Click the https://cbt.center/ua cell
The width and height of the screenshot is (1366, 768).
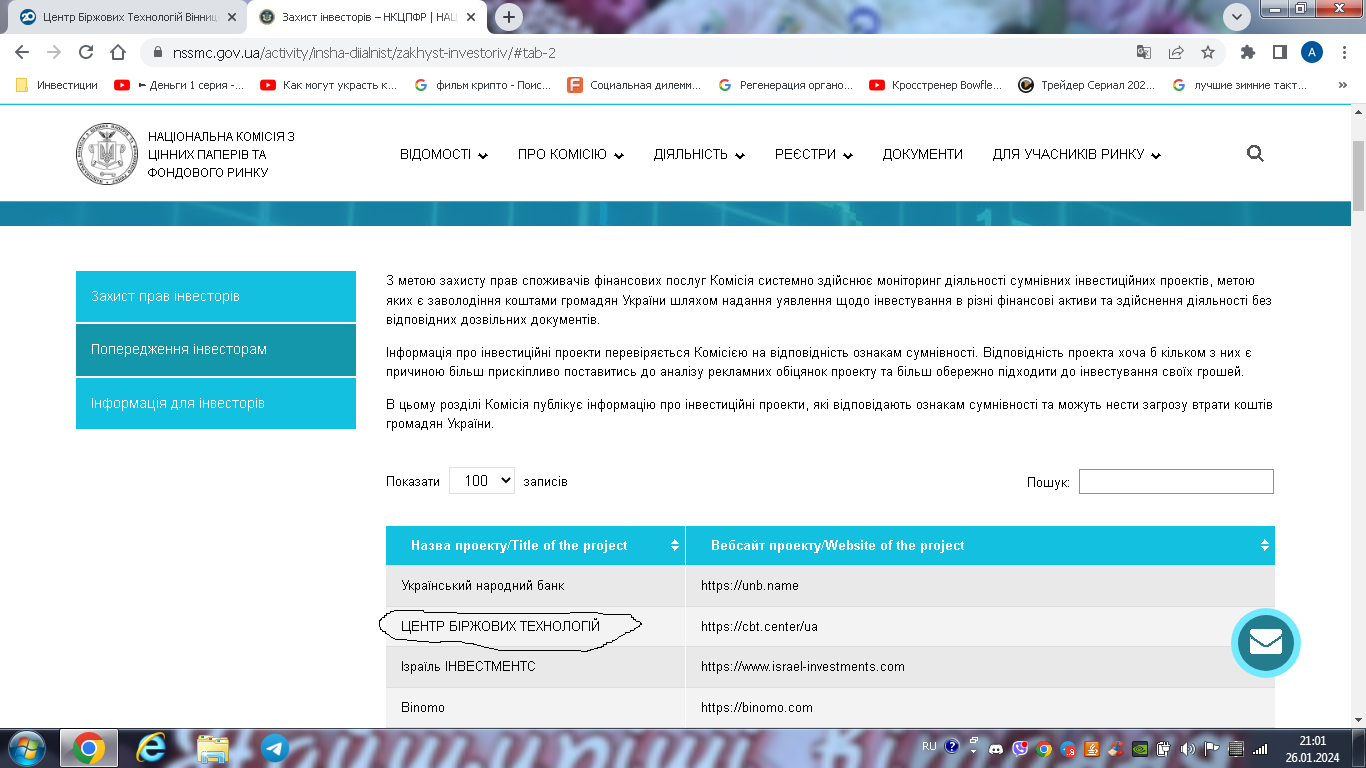click(981, 626)
